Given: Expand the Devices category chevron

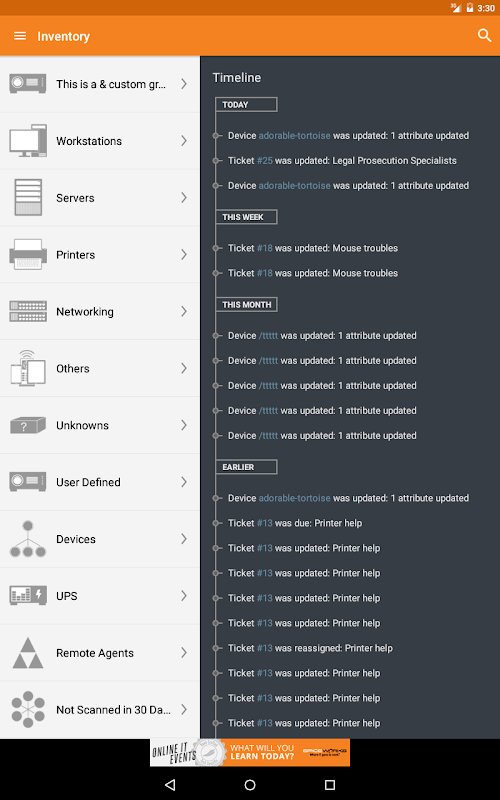Looking at the screenshot, I should (184, 539).
